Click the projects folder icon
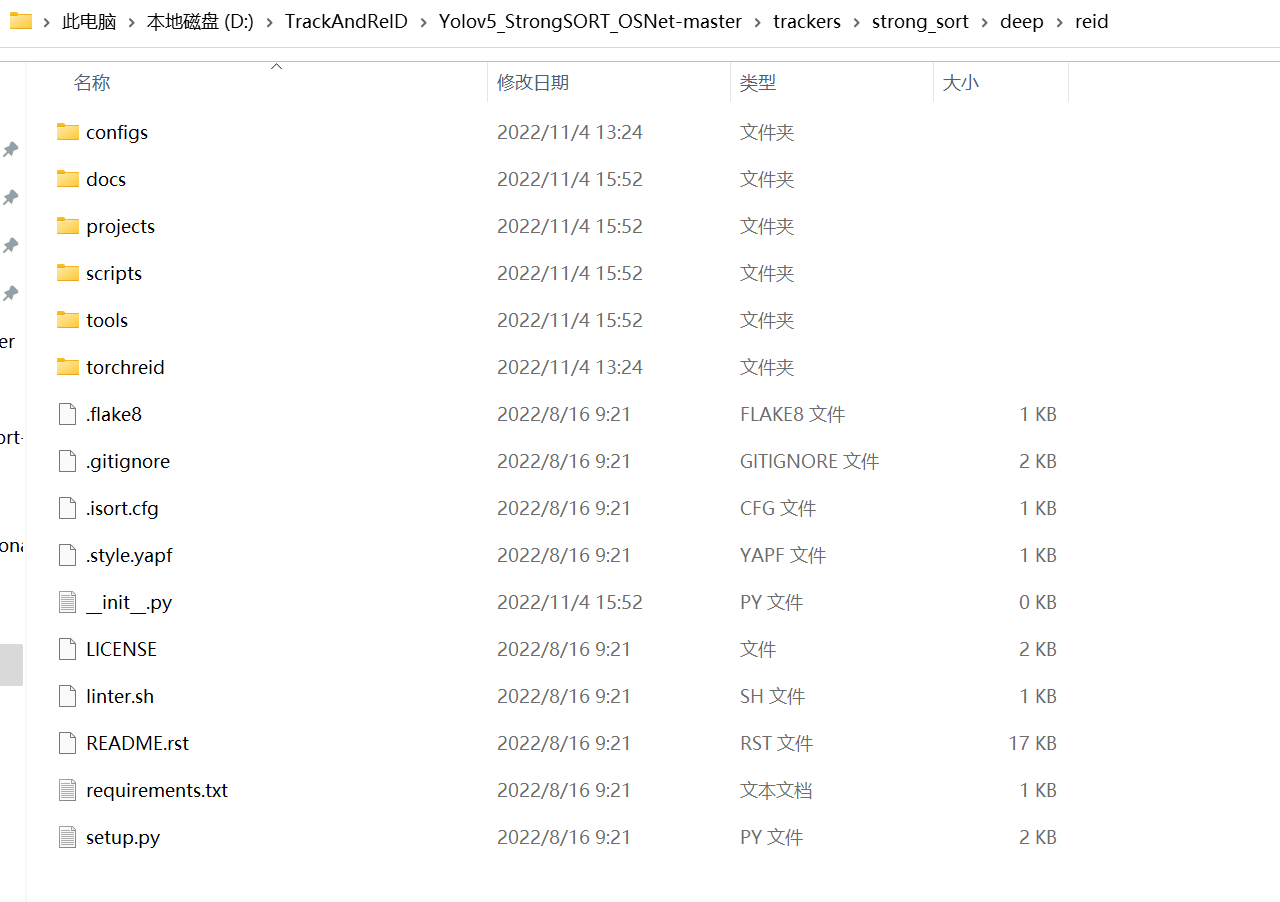1280x902 pixels. click(68, 226)
